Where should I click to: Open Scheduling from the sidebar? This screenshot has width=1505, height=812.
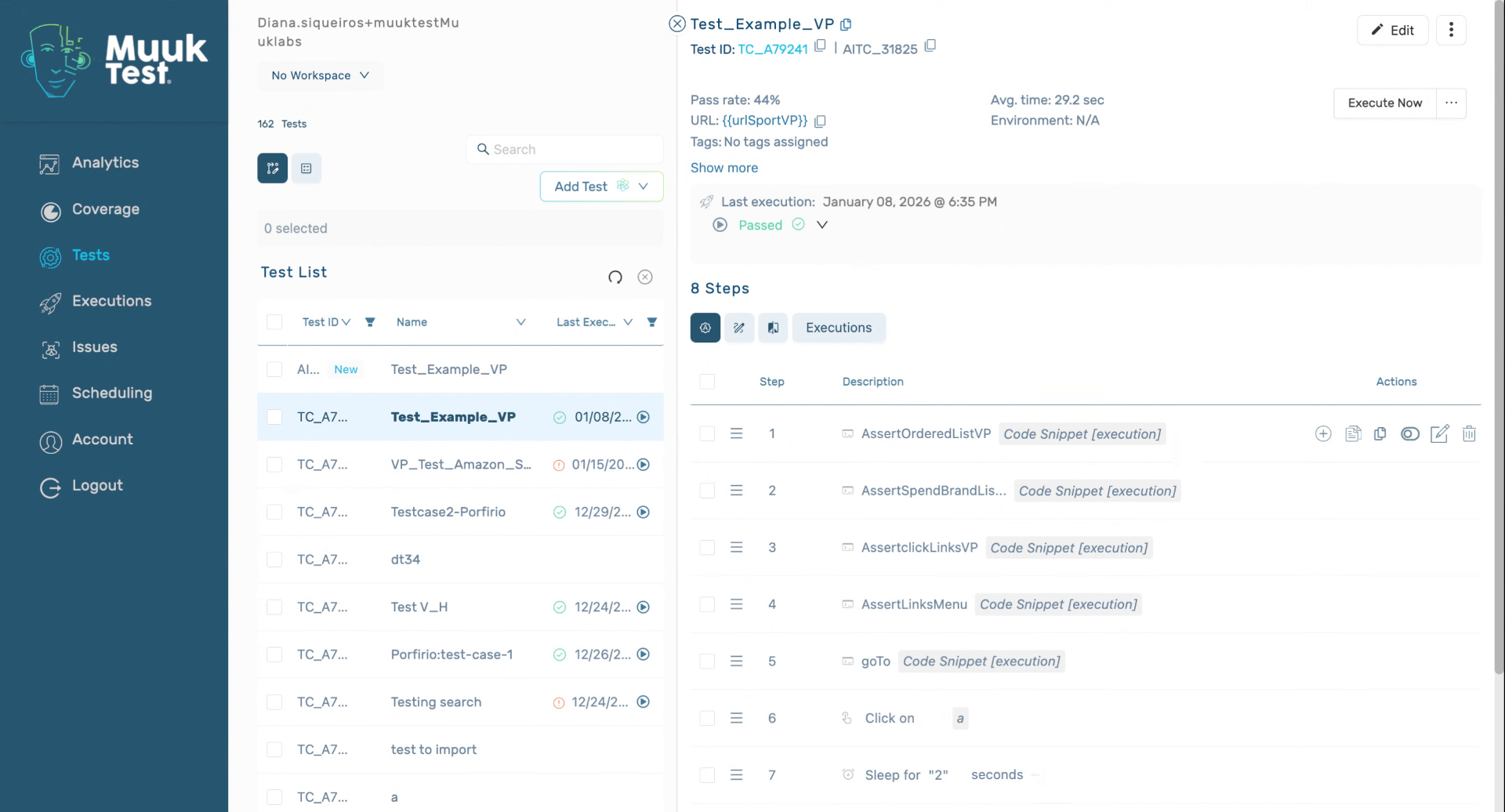111,393
